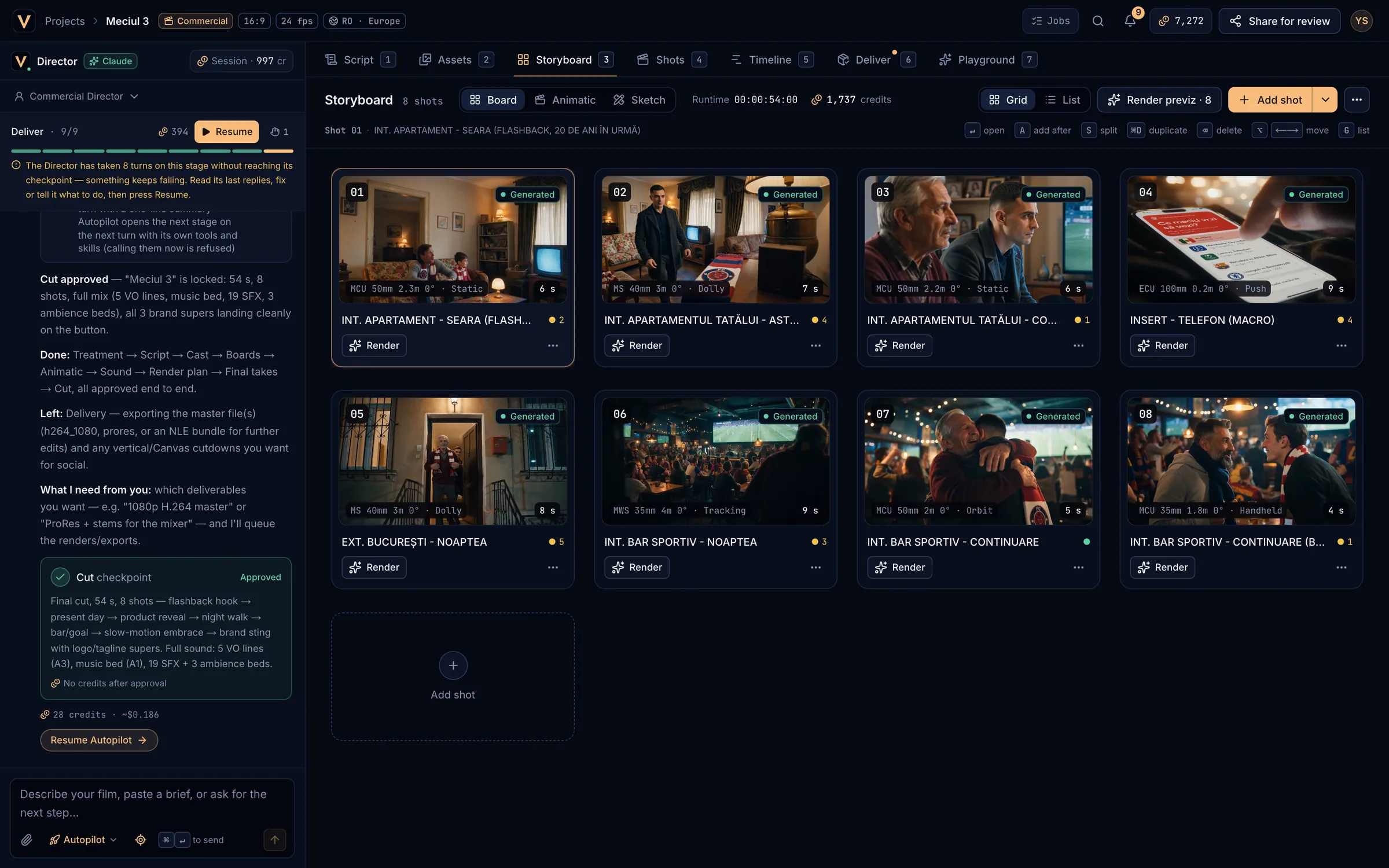
Task: Switch to the Timeline tab
Action: coord(771,60)
